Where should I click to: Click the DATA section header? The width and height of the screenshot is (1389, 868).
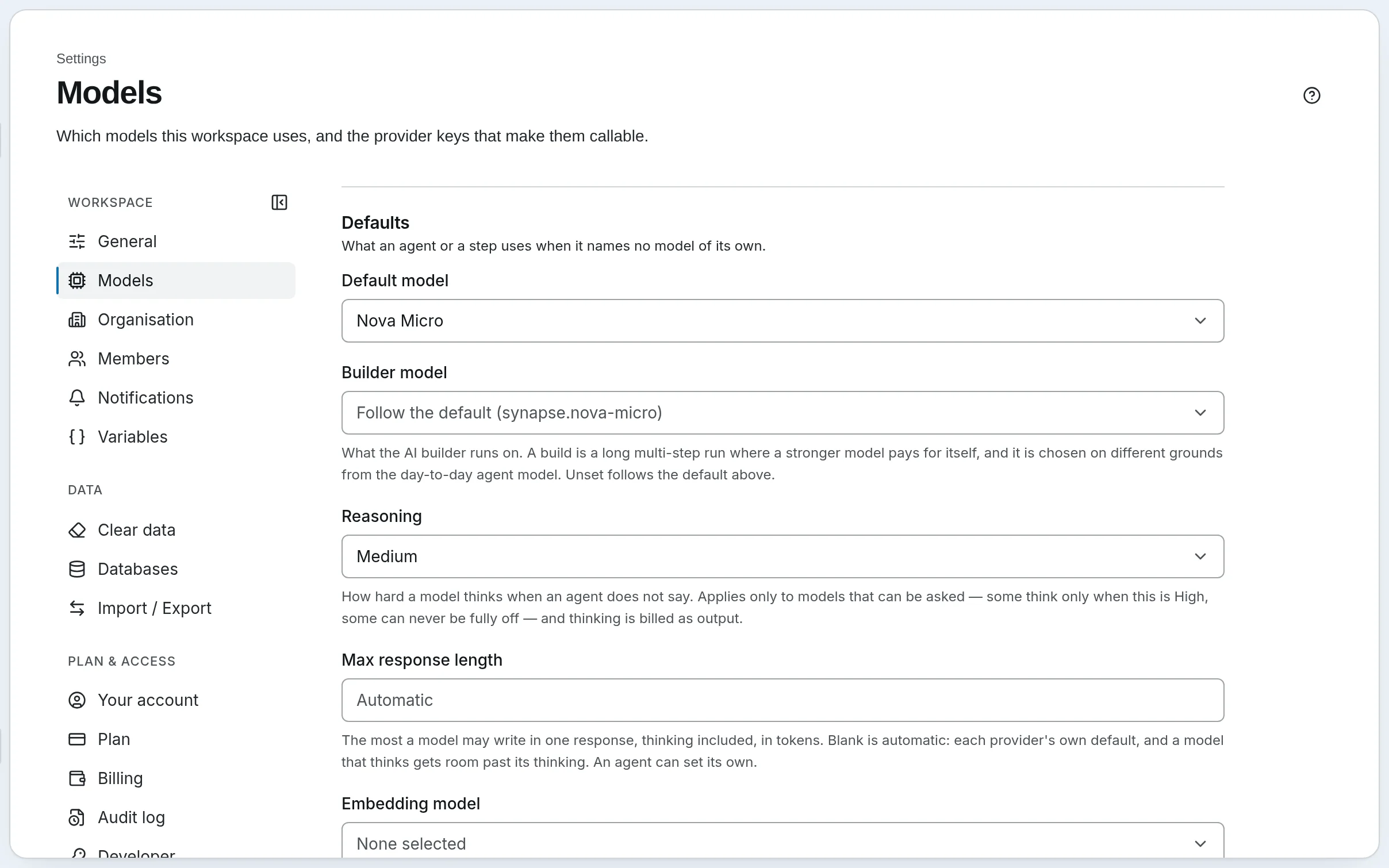[85, 490]
